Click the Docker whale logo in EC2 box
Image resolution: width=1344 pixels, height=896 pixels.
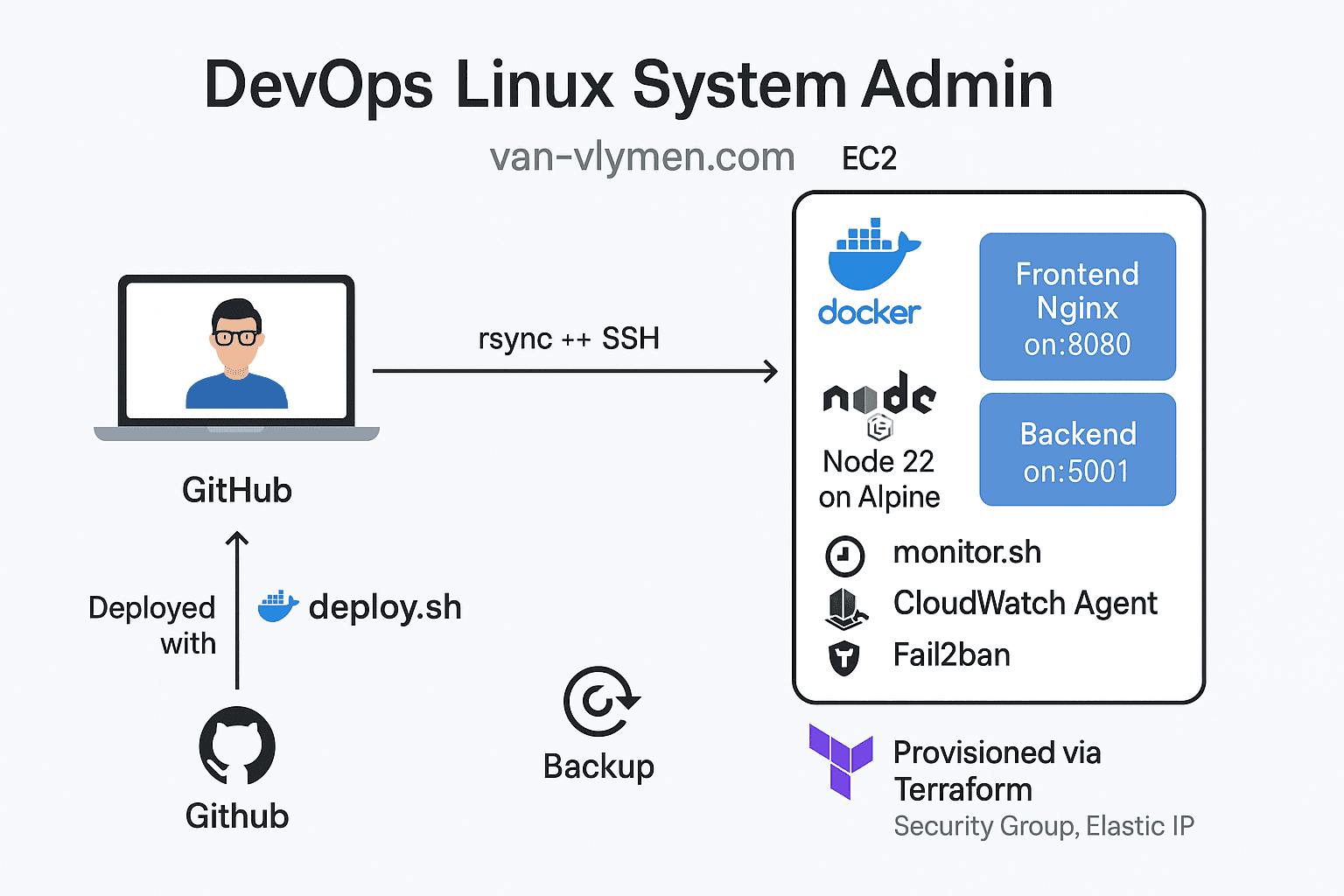[873, 254]
